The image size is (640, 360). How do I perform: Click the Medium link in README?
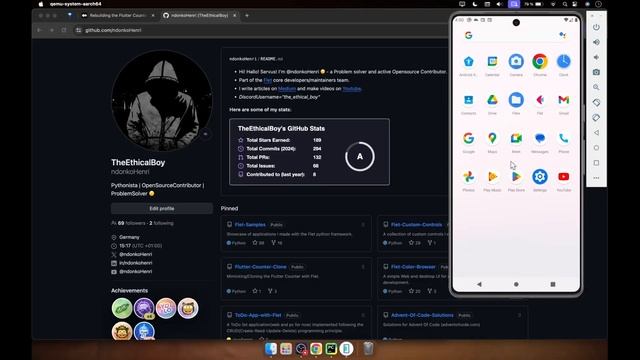[287, 89]
